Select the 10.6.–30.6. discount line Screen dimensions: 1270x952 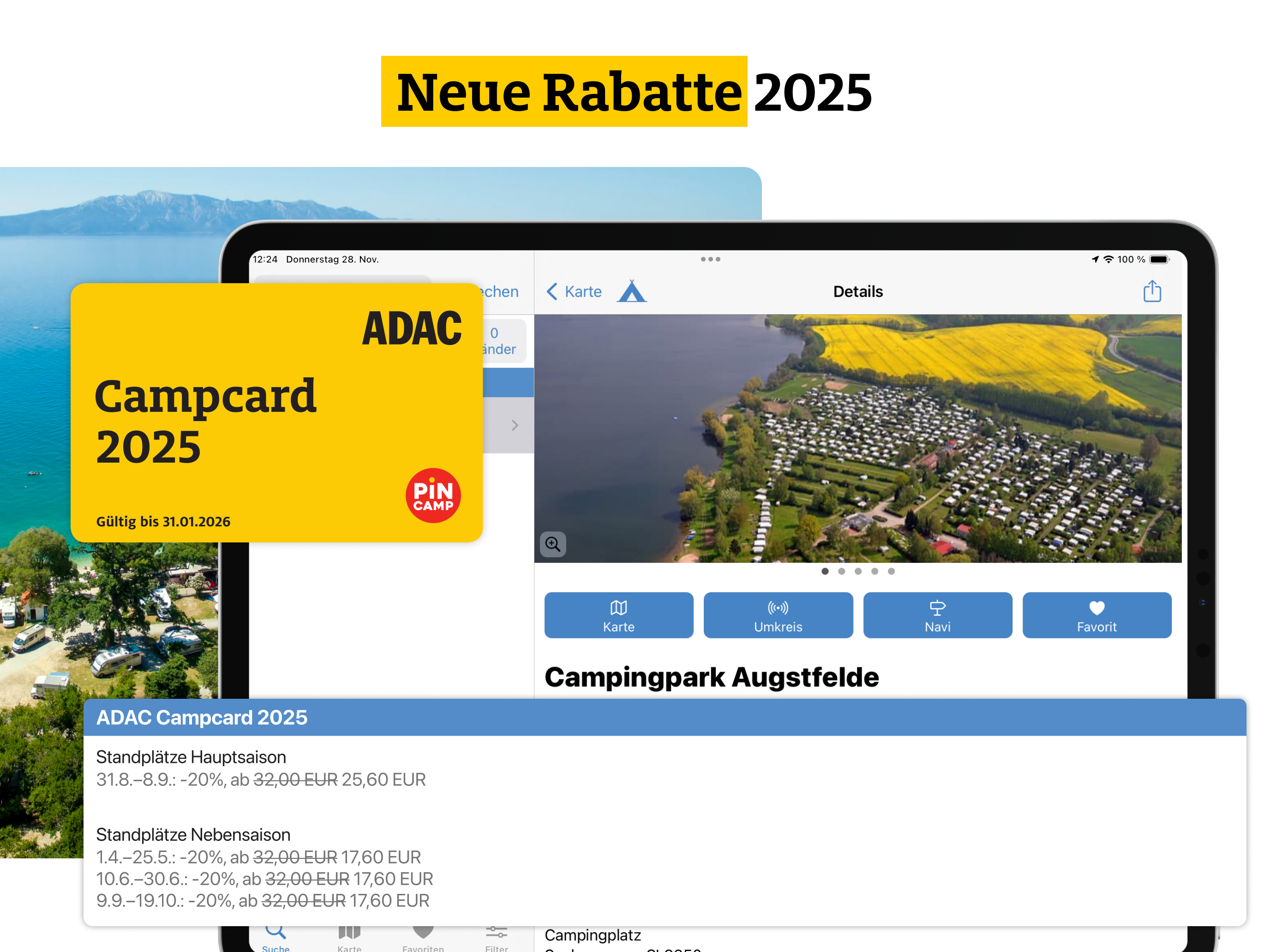click(265, 879)
